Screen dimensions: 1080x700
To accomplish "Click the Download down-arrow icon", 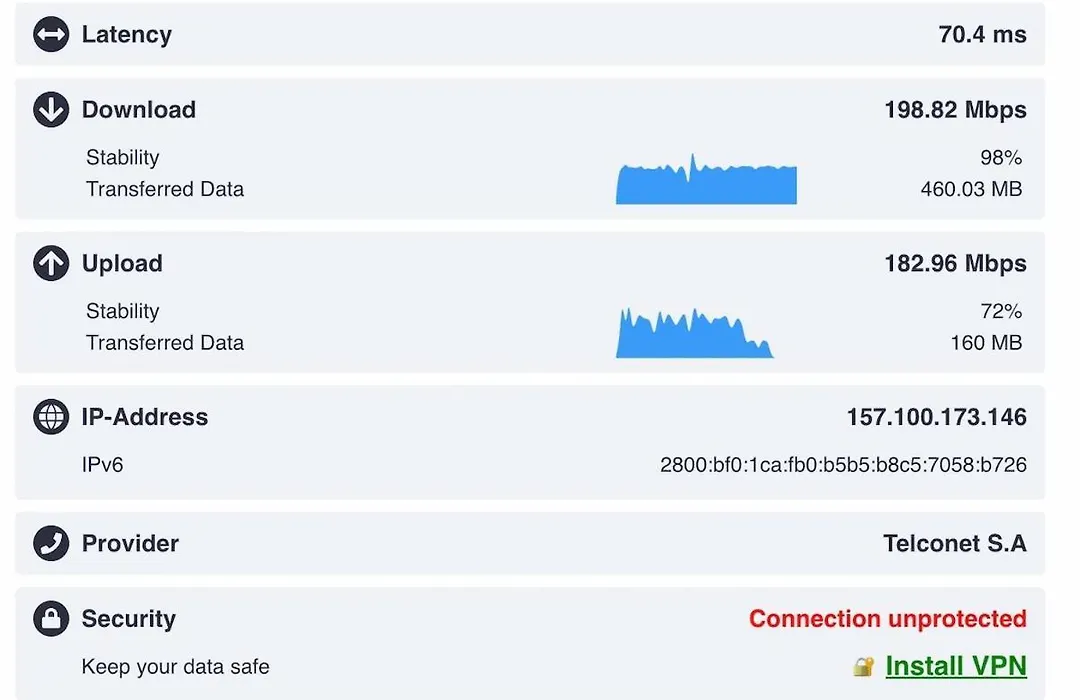I will point(51,110).
